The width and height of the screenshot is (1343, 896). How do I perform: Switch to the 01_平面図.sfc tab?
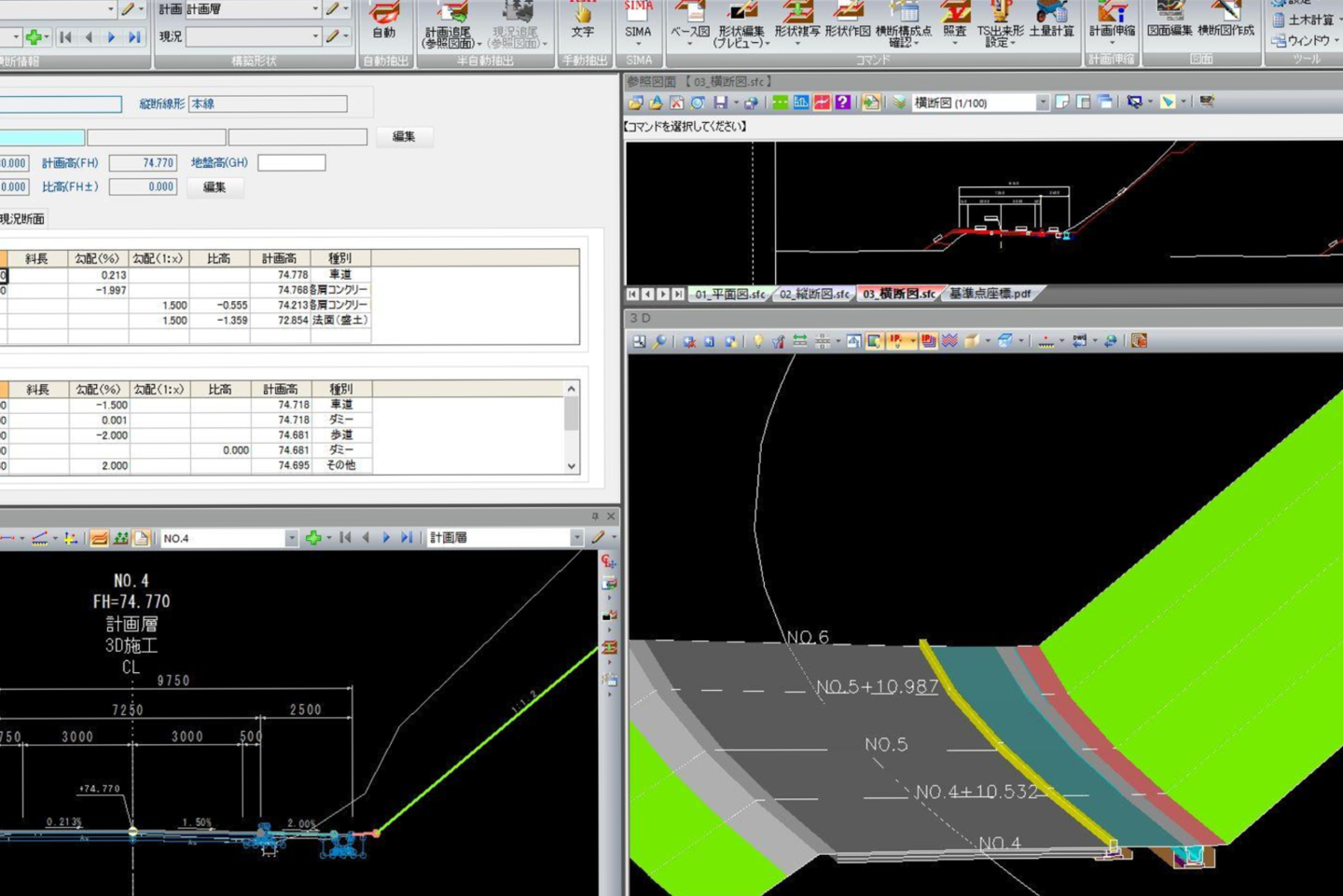pyautogui.click(x=729, y=294)
